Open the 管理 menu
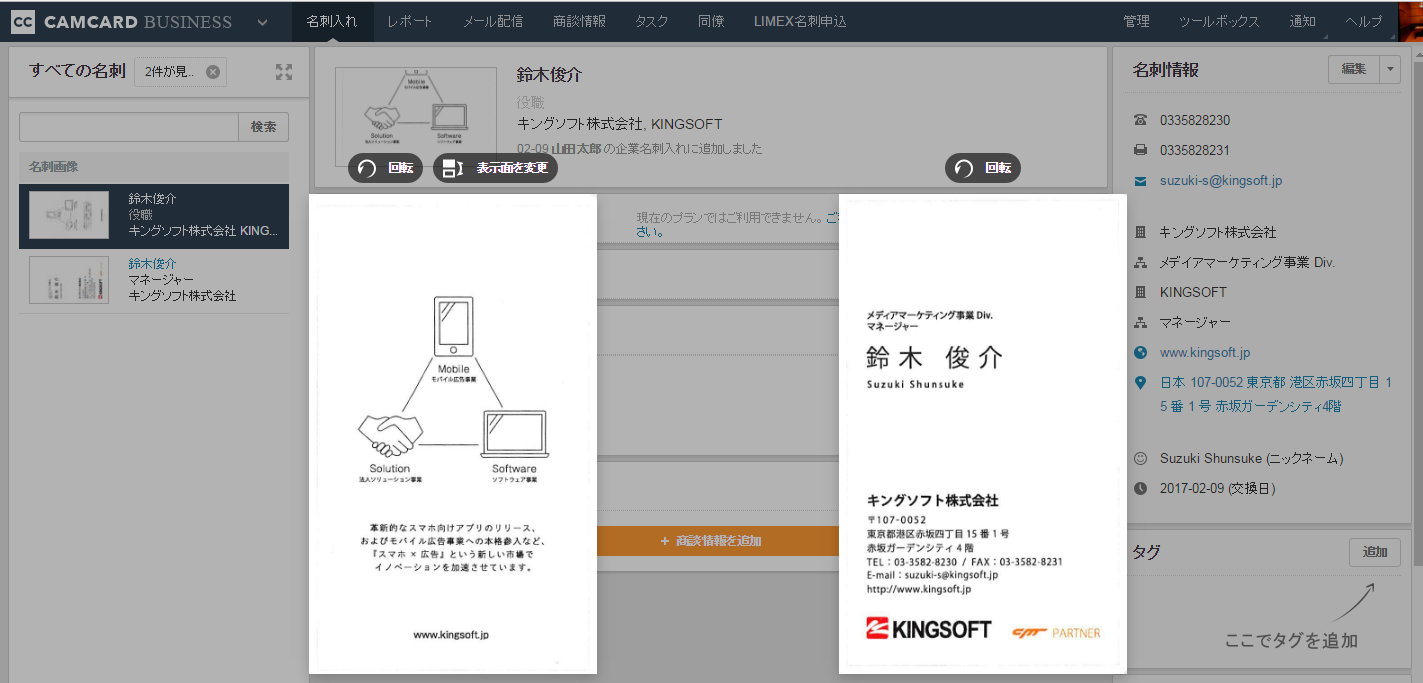Image resolution: width=1423 pixels, height=683 pixels. tap(1136, 21)
